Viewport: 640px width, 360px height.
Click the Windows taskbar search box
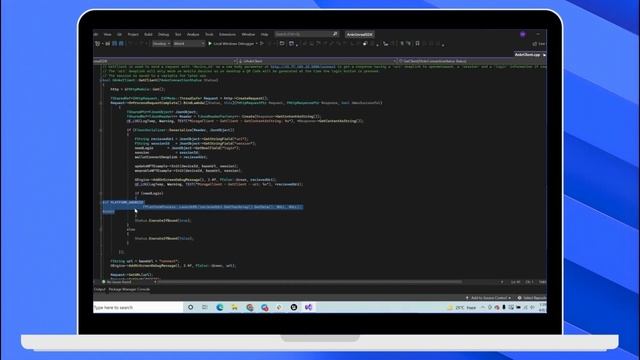pyautogui.click(x=138, y=307)
